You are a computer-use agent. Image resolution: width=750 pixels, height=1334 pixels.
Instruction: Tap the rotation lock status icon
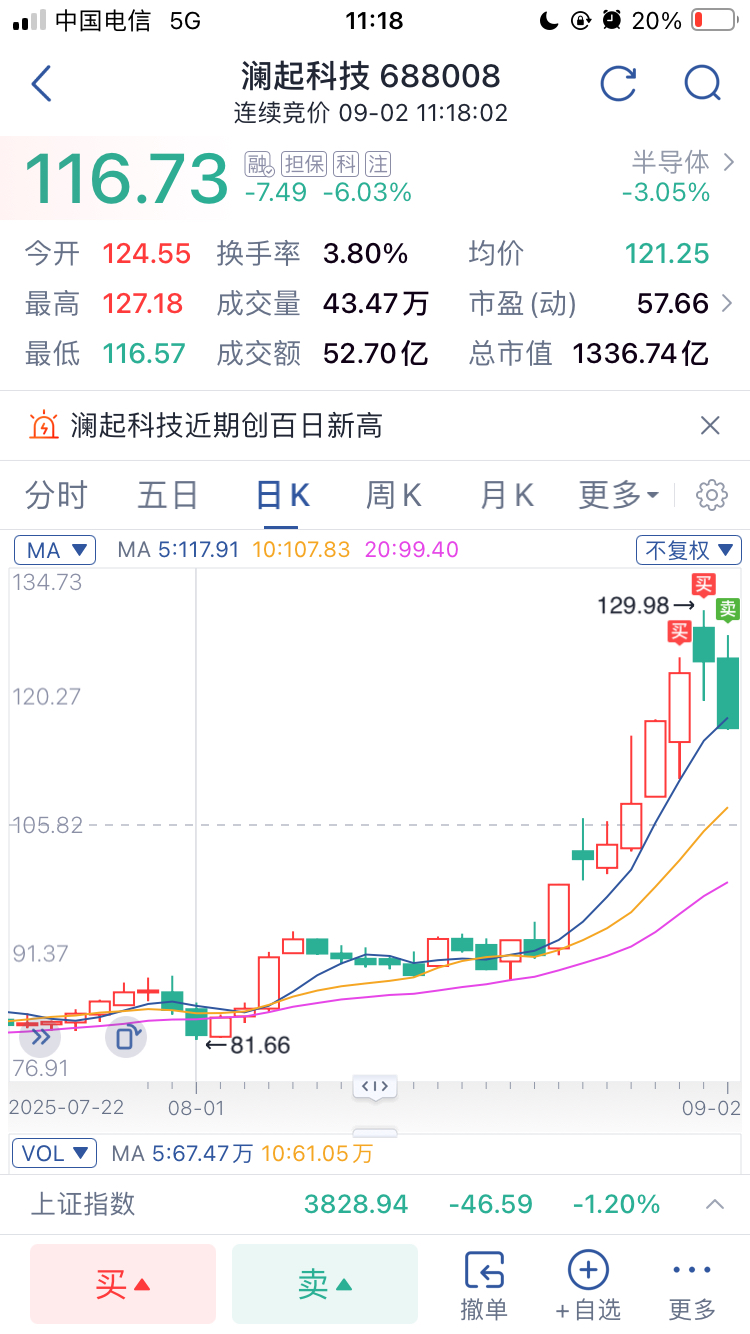[x=580, y=20]
